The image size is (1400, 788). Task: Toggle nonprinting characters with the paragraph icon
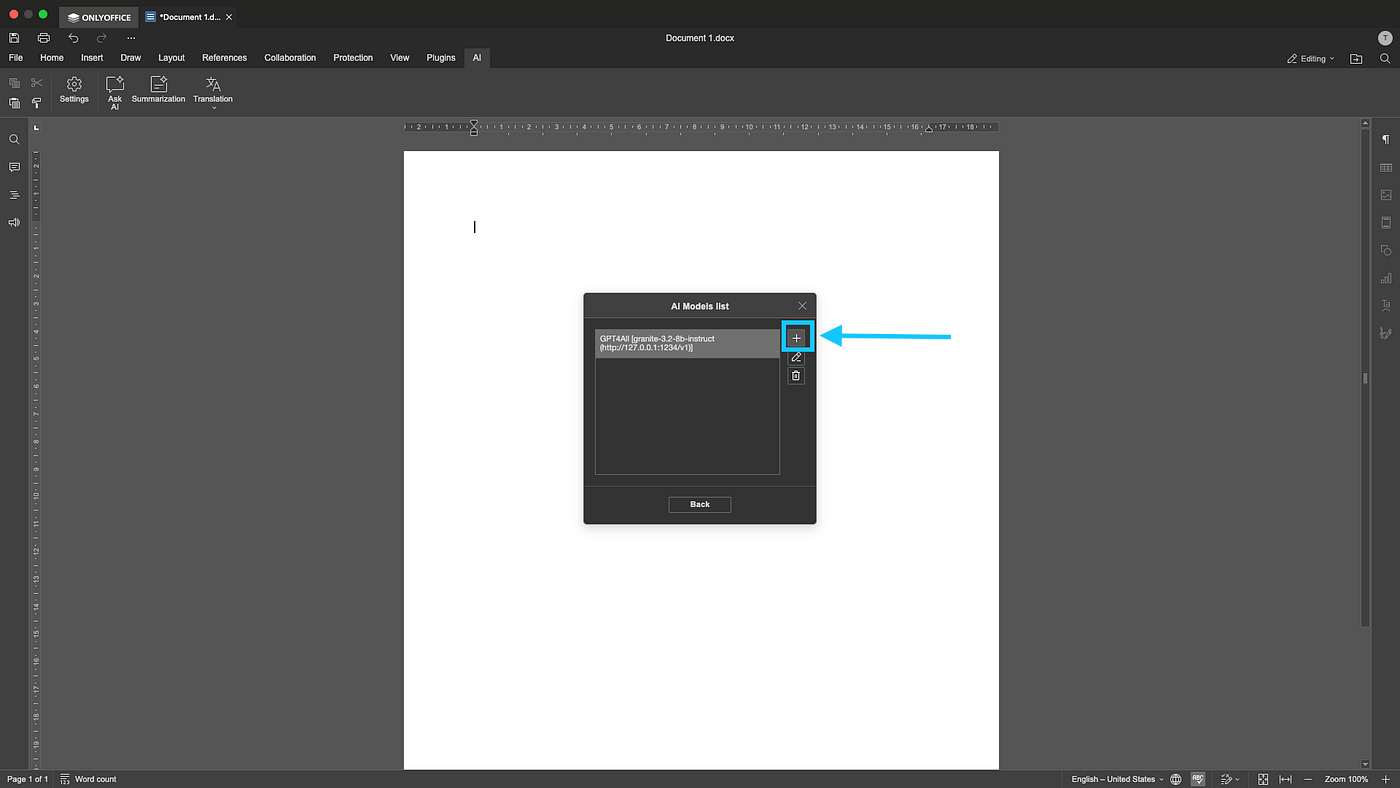pyautogui.click(x=1386, y=140)
